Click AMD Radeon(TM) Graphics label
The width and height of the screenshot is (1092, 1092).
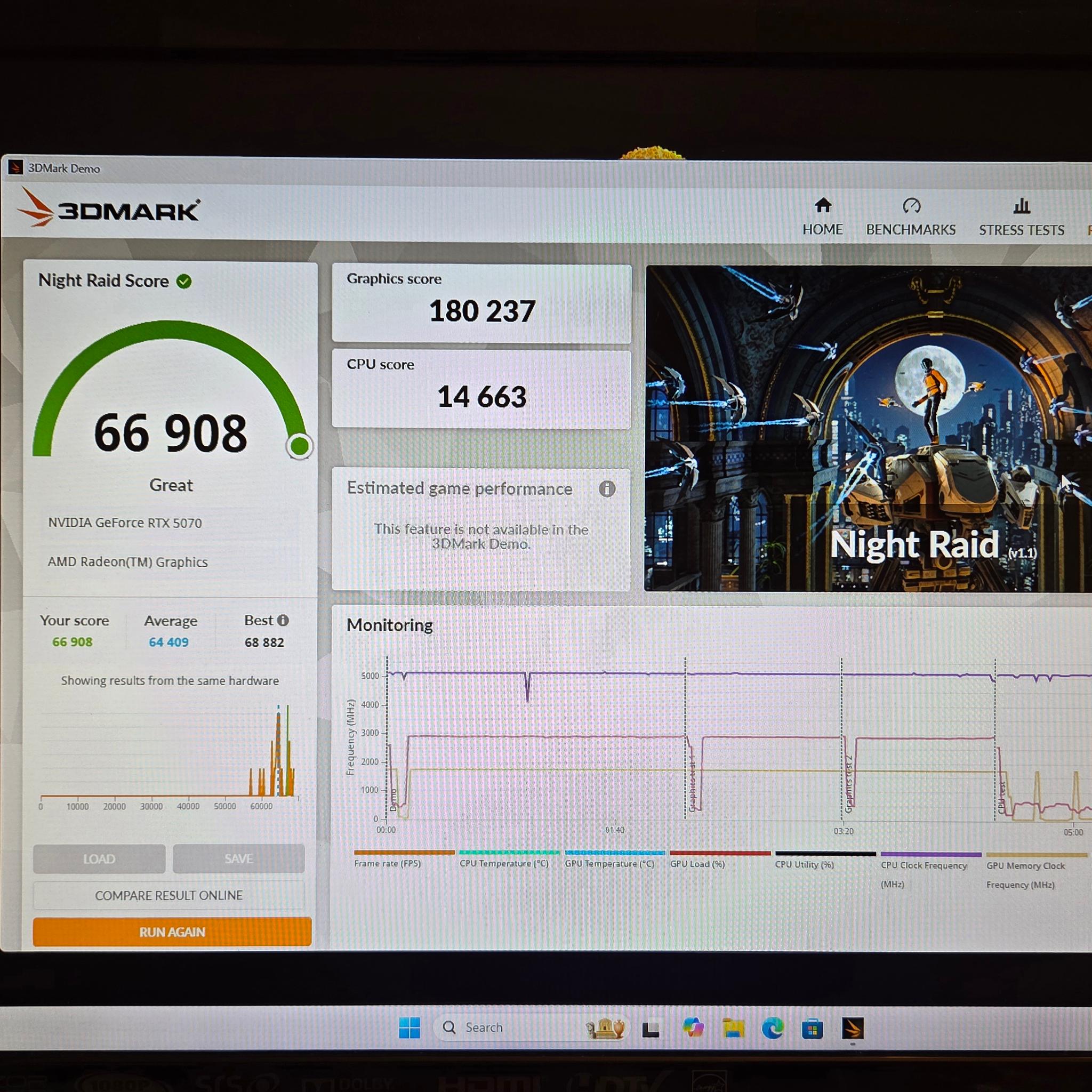(x=128, y=562)
